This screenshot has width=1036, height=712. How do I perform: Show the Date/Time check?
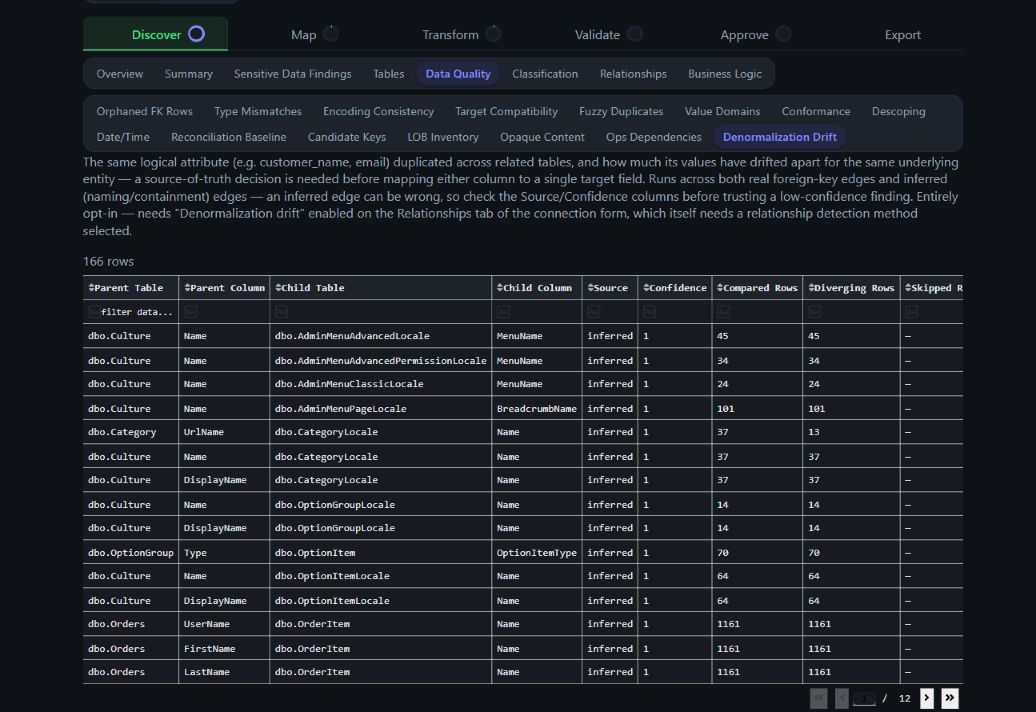pos(123,137)
